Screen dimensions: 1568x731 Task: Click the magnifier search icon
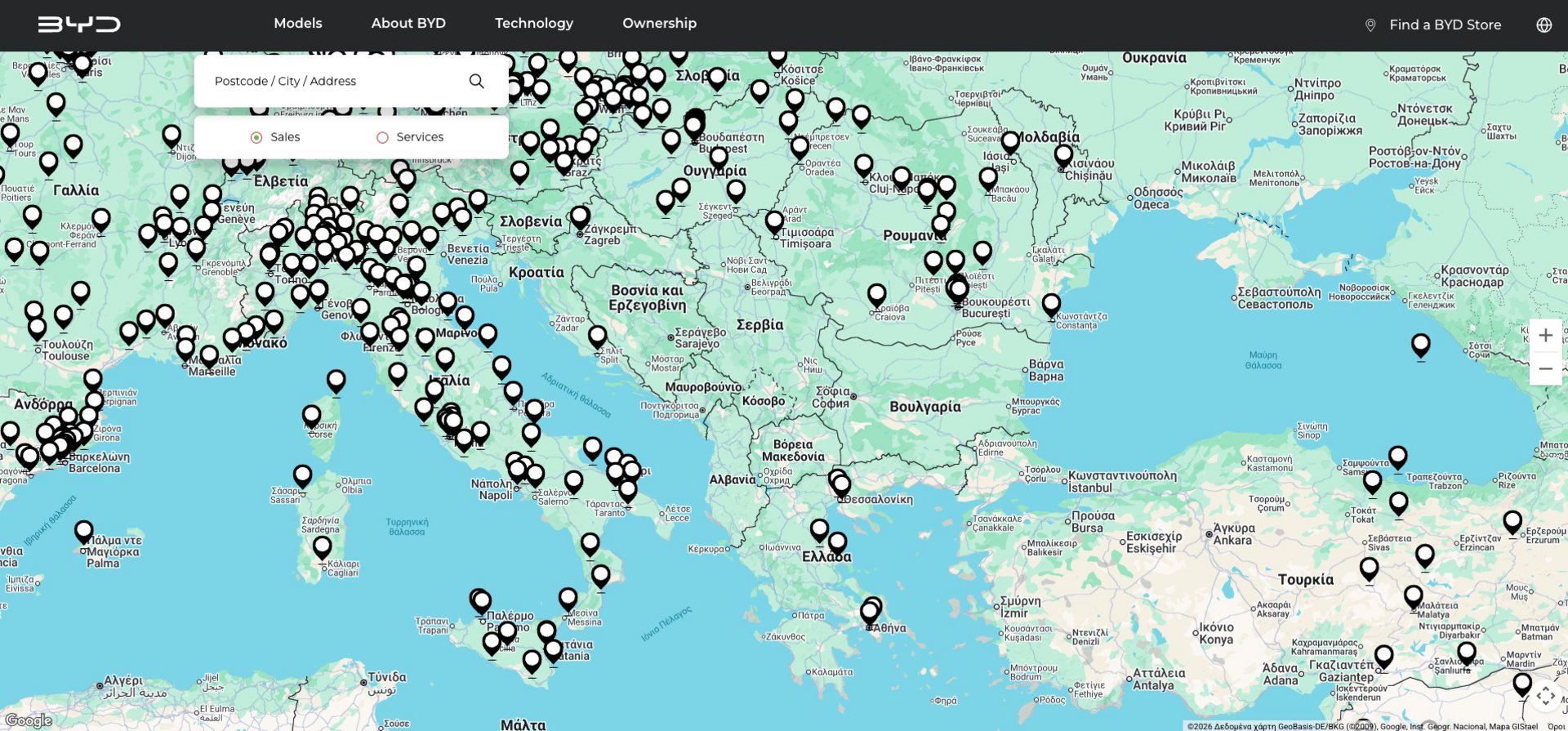pyautogui.click(x=476, y=81)
